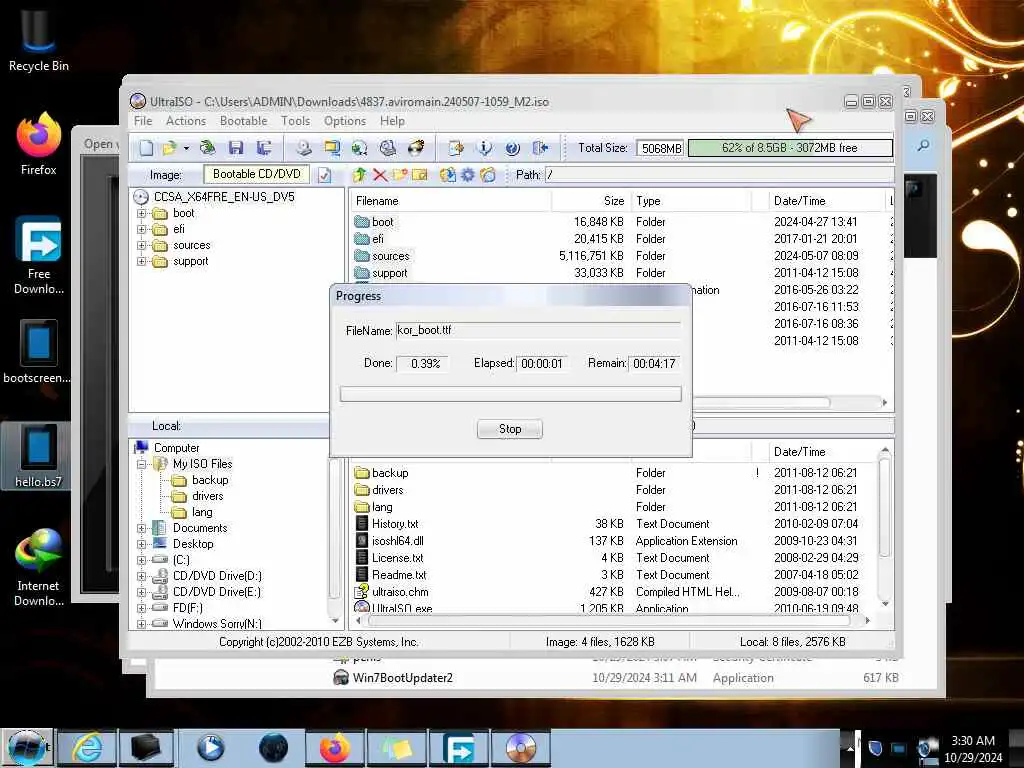This screenshot has width=1024, height=768.
Task: Click the Rename folder icon
Action: (x=419, y=175)
